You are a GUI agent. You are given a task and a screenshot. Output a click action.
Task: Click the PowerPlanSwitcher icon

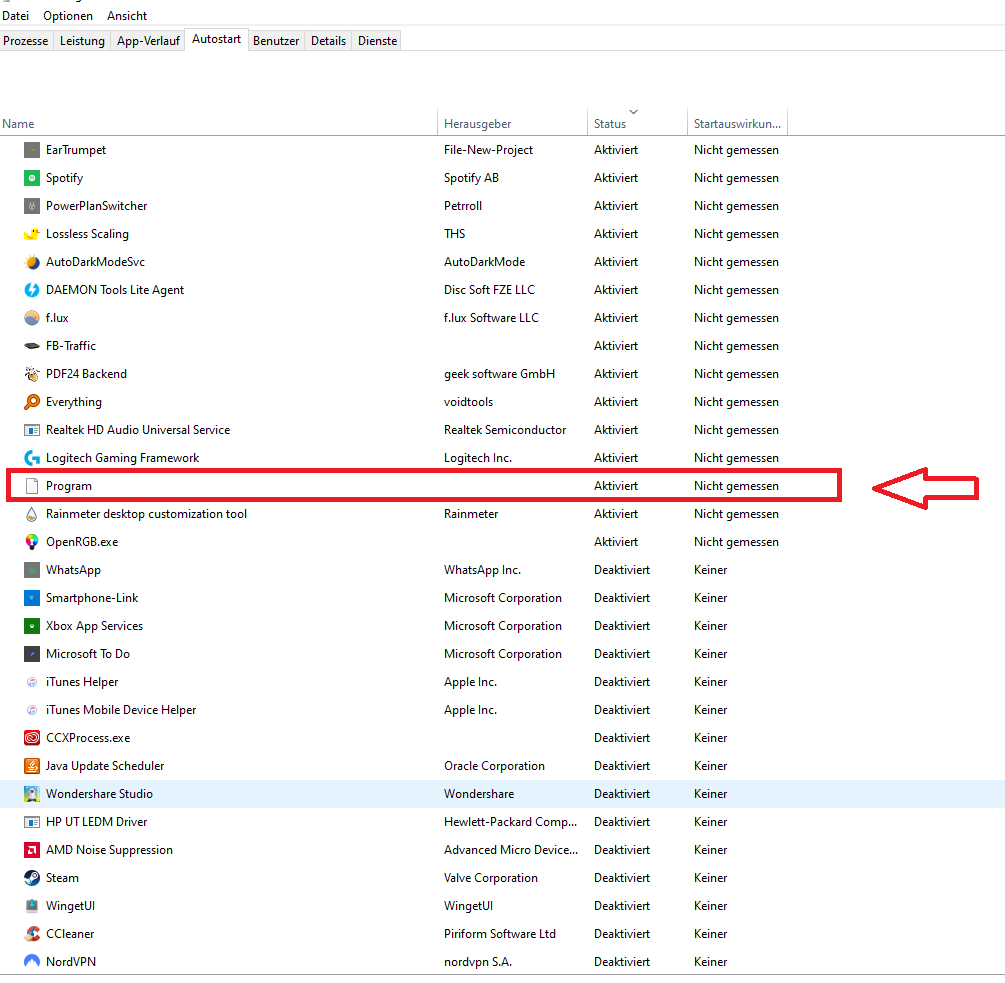[x=31, y=206]
